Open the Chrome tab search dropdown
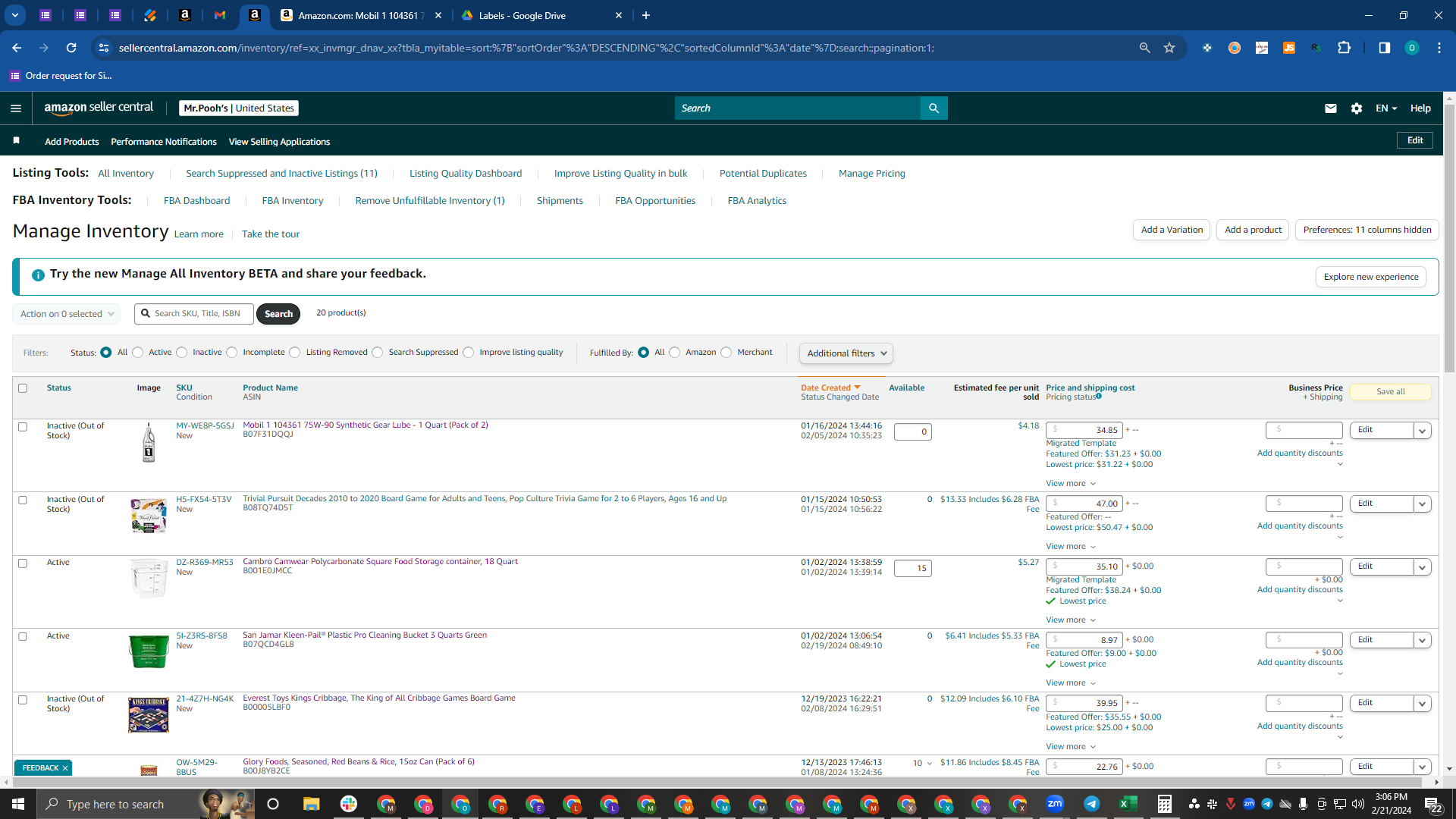 [14, 15]
